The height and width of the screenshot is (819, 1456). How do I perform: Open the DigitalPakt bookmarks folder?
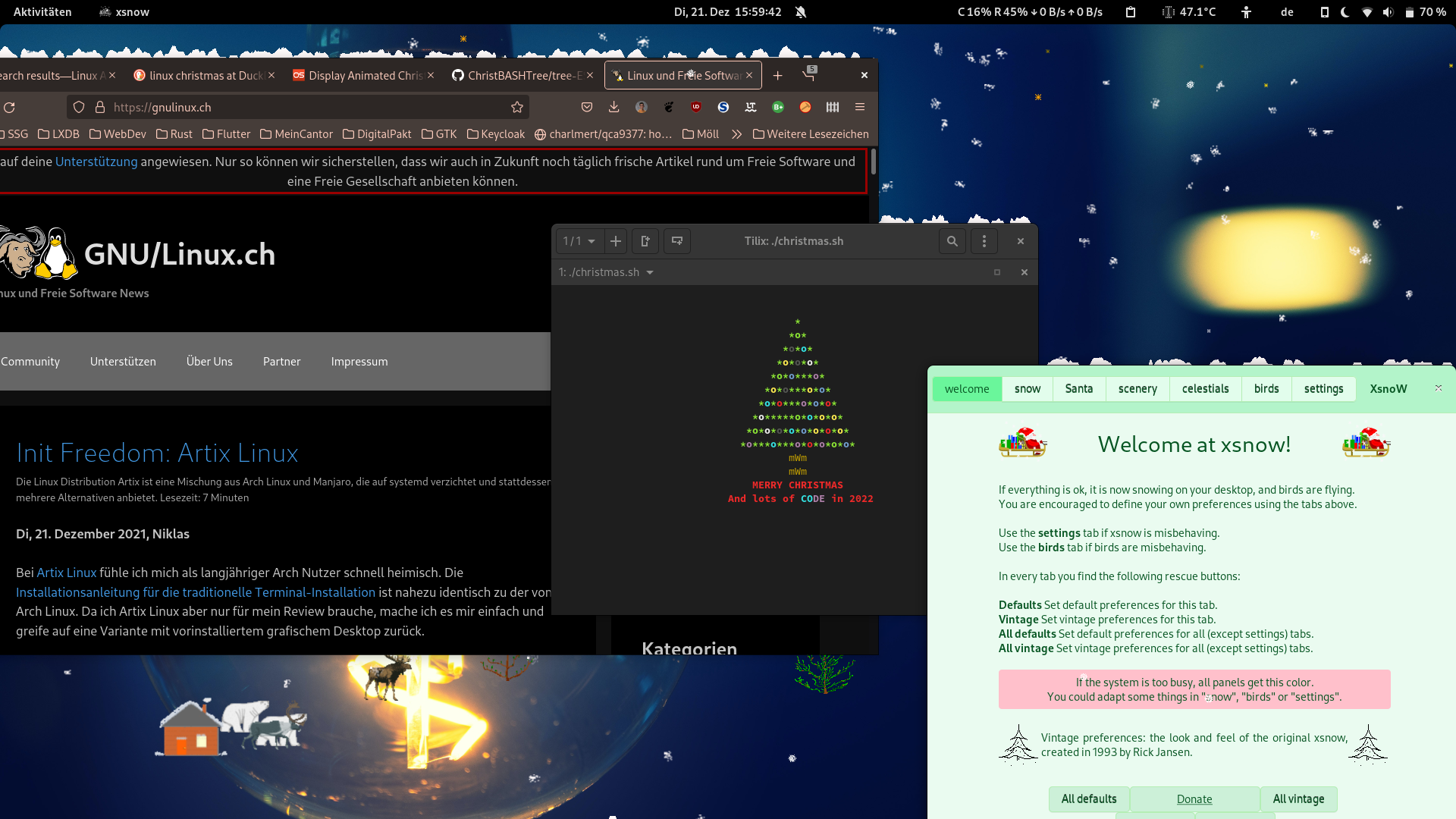[x=377, y=134]
